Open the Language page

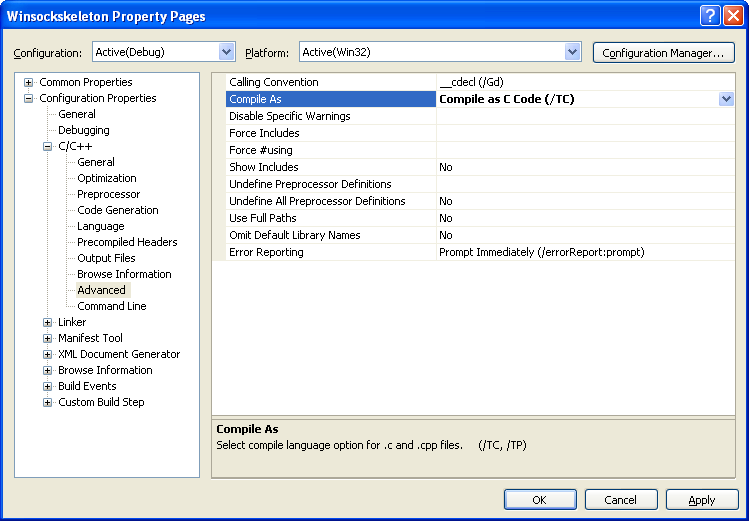101,226
